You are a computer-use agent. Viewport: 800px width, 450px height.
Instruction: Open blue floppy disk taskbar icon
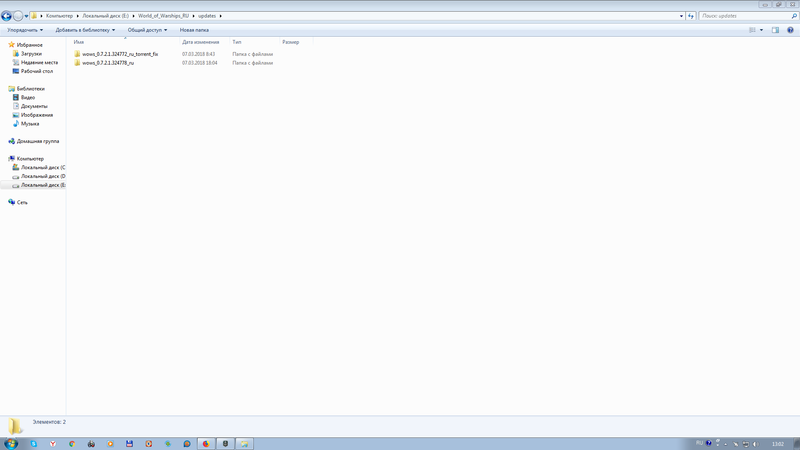click(129, 444)
